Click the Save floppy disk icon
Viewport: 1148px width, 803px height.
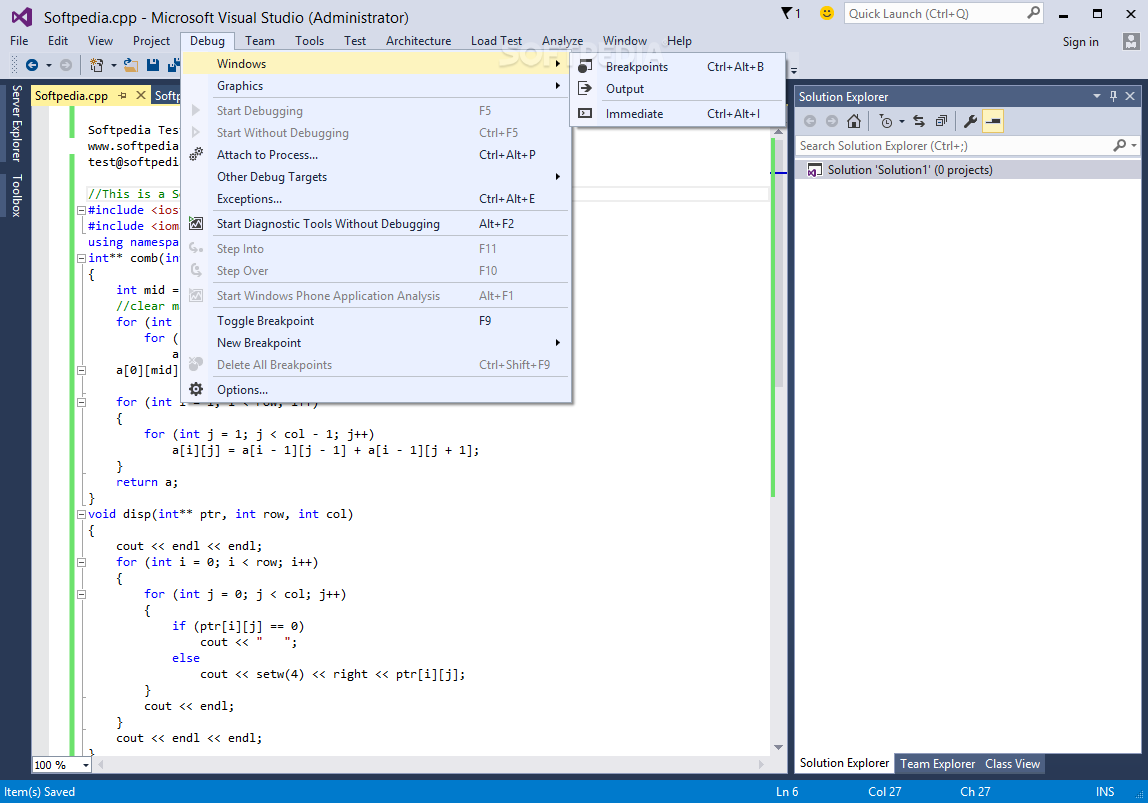(x=153, y=65)
